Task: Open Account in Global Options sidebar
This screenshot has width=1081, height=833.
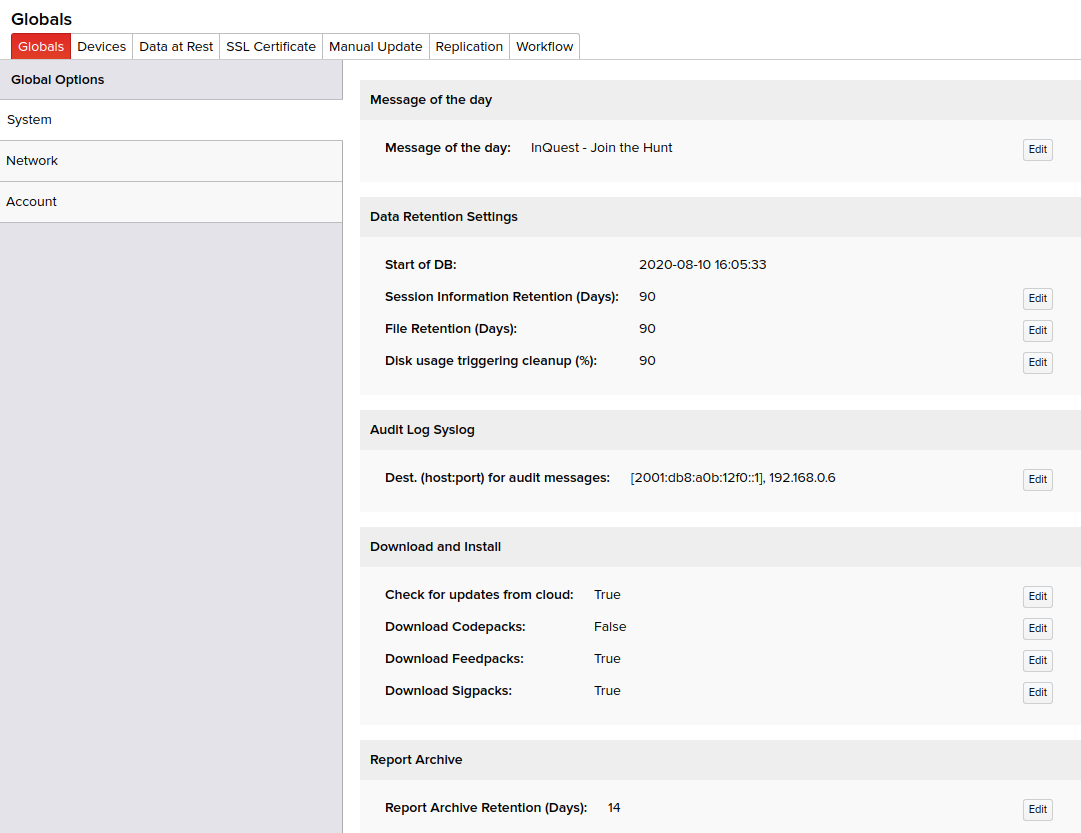Action: tap(171, 202)
